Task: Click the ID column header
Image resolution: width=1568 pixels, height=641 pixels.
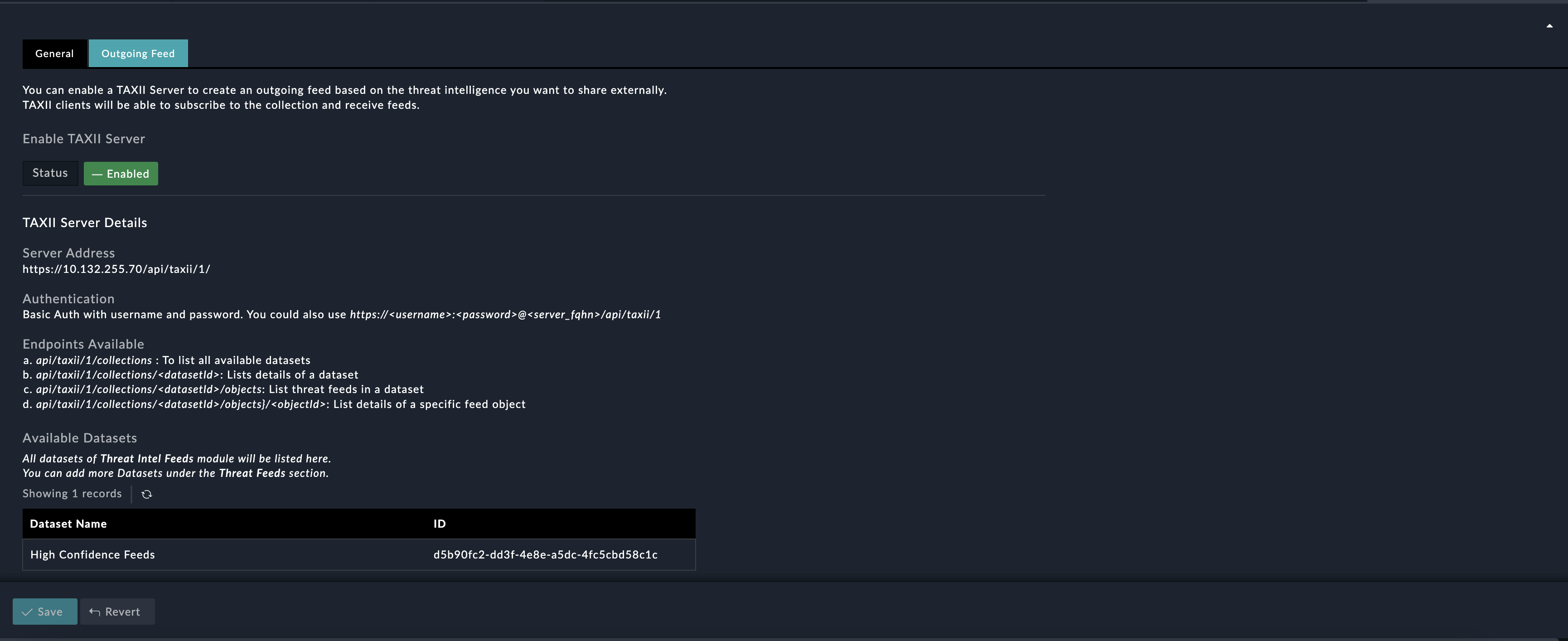Action: pos(440,524)
